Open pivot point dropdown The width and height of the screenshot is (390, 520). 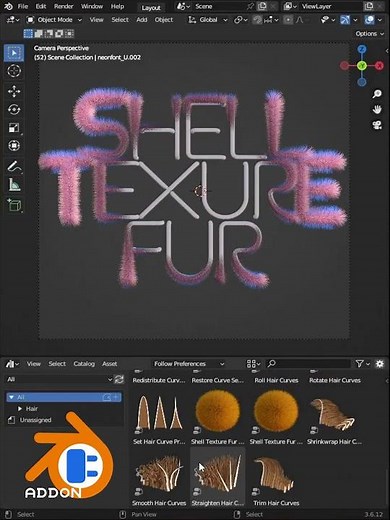pos(241,20)
